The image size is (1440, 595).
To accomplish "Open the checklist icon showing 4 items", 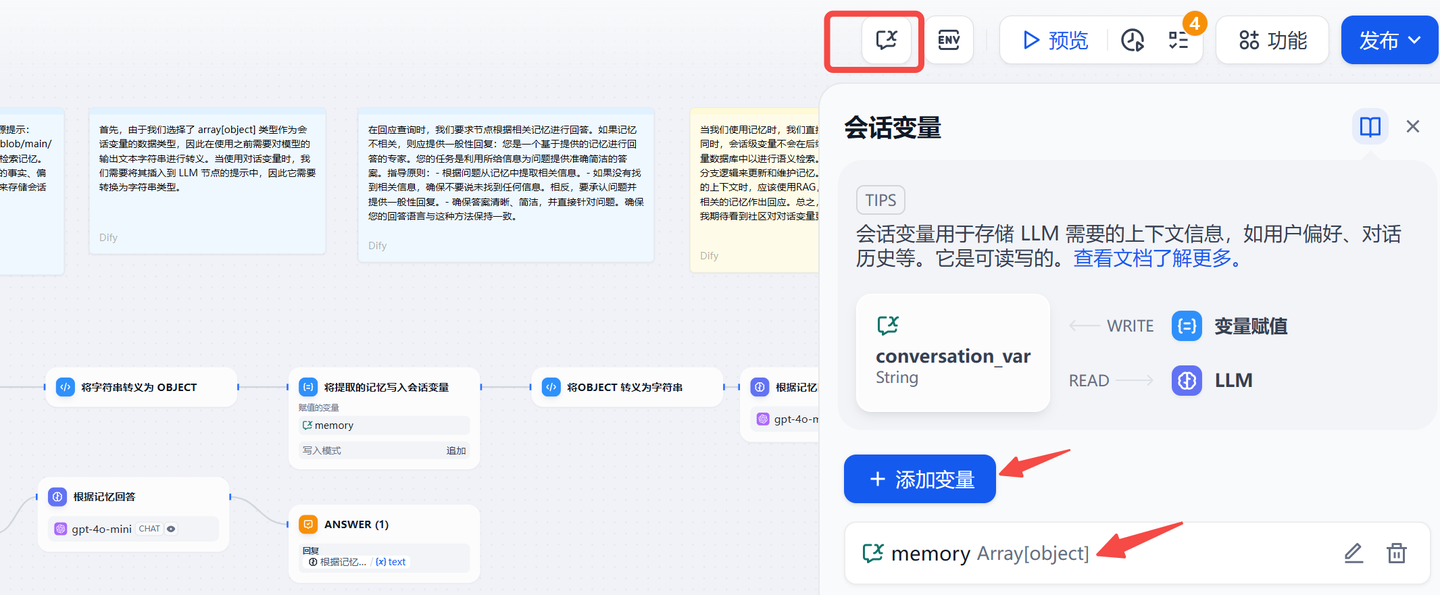I will pyautogui.click(x=1177, y=39).
